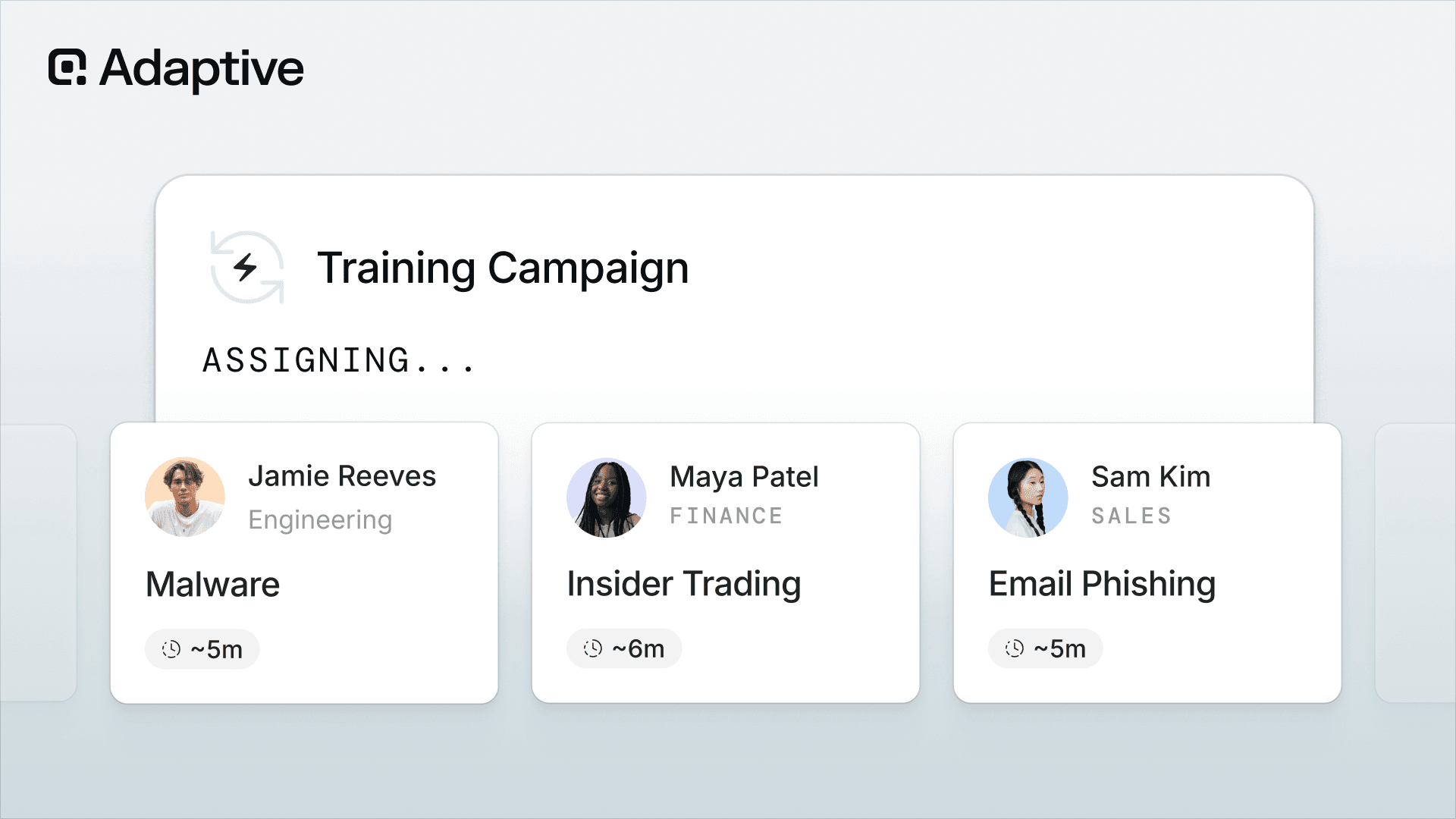Open the Insider Trading training title
The height and width of the screenshot is (819, 1456).
click(x=684, y=584)
